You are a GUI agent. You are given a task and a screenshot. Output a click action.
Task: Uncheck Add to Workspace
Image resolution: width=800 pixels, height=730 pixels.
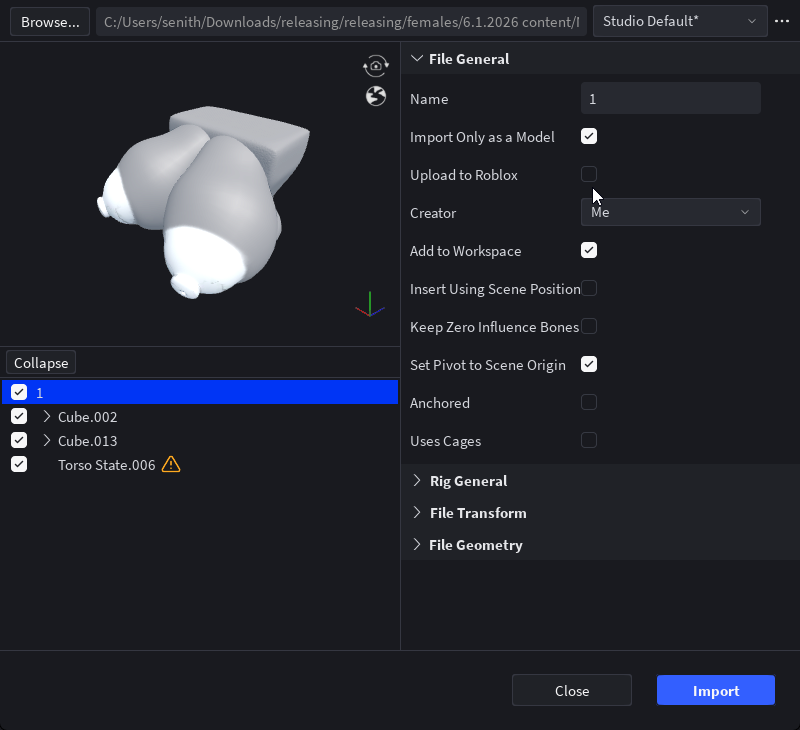(589, 250)
